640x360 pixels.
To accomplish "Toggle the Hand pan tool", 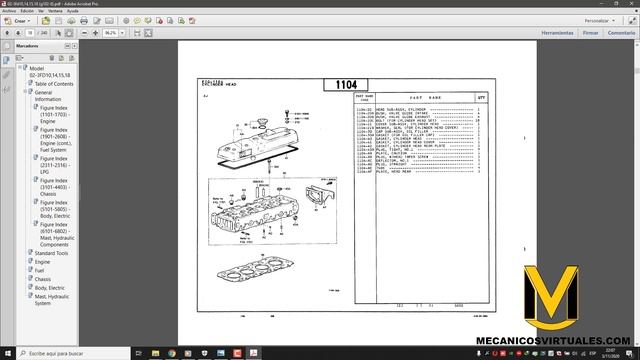I will pos(69,33).
